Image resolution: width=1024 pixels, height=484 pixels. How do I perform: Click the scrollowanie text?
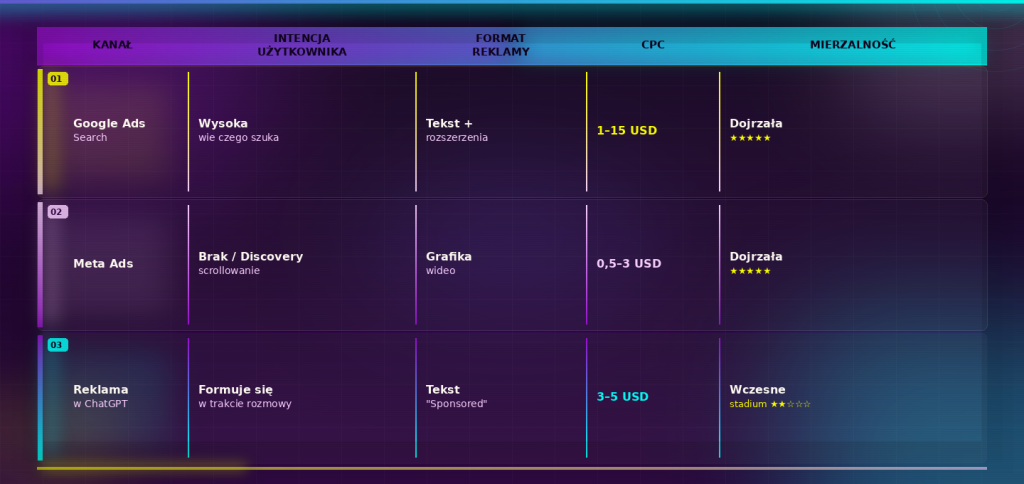pos(229,271)
